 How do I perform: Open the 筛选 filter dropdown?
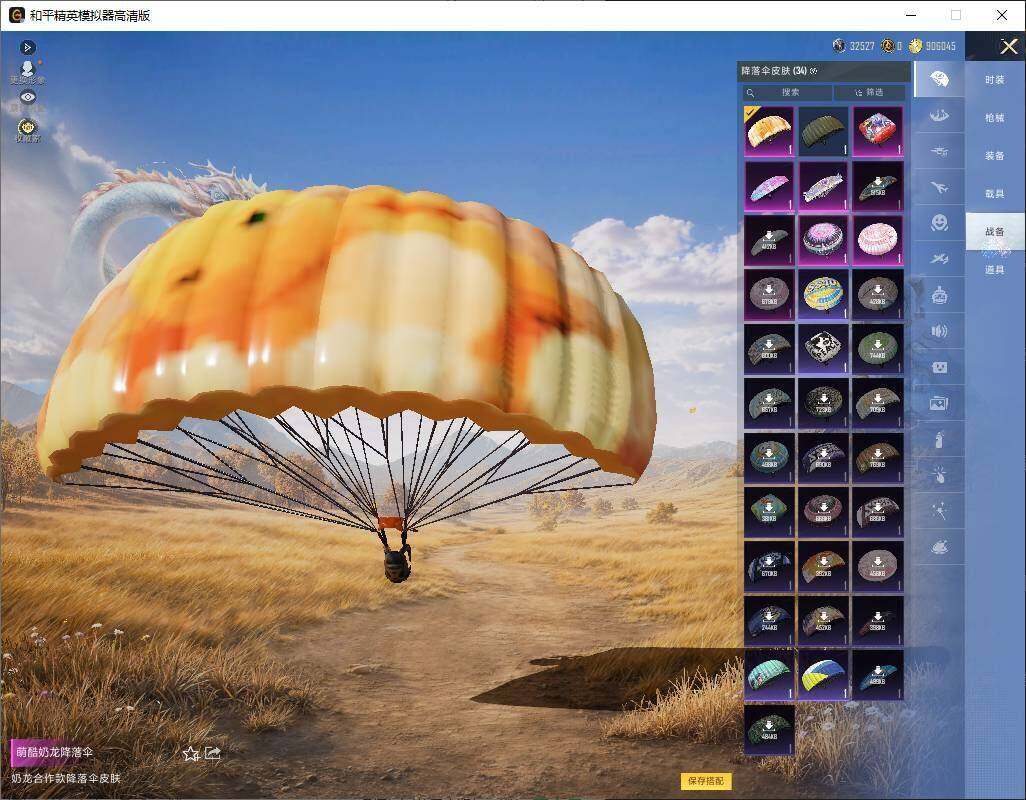pos(870,92)
